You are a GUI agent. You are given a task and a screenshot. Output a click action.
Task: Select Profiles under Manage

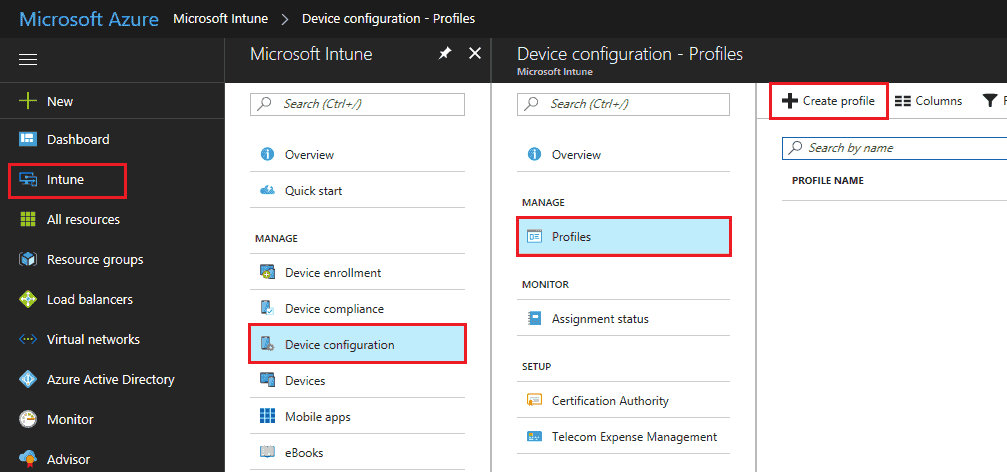(623, 236)
